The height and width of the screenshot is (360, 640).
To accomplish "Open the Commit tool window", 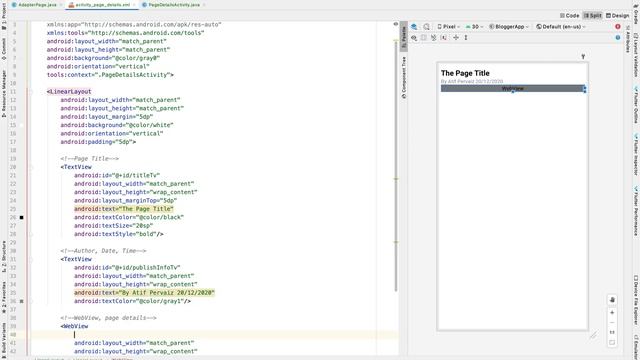I will (x=4, y=49).
